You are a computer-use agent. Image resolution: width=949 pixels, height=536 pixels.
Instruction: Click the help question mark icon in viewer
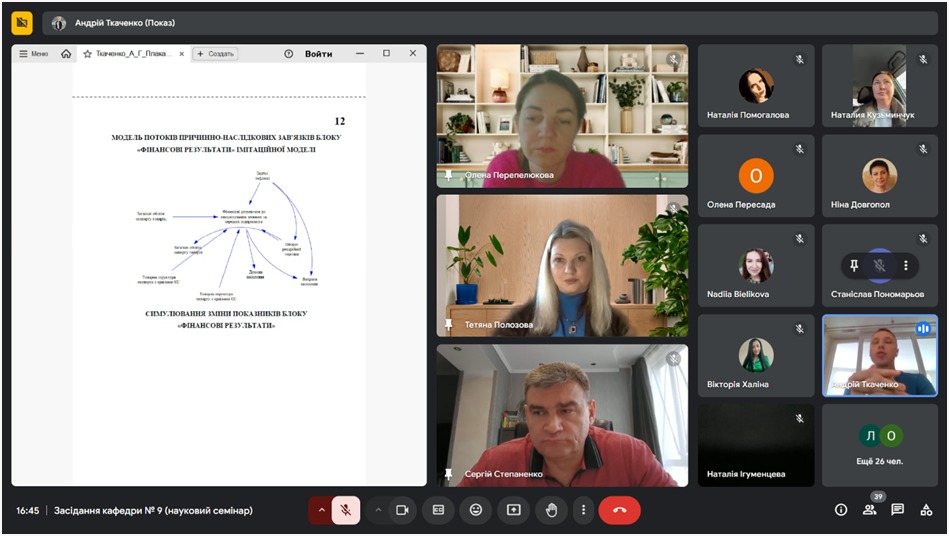[289, 54]
